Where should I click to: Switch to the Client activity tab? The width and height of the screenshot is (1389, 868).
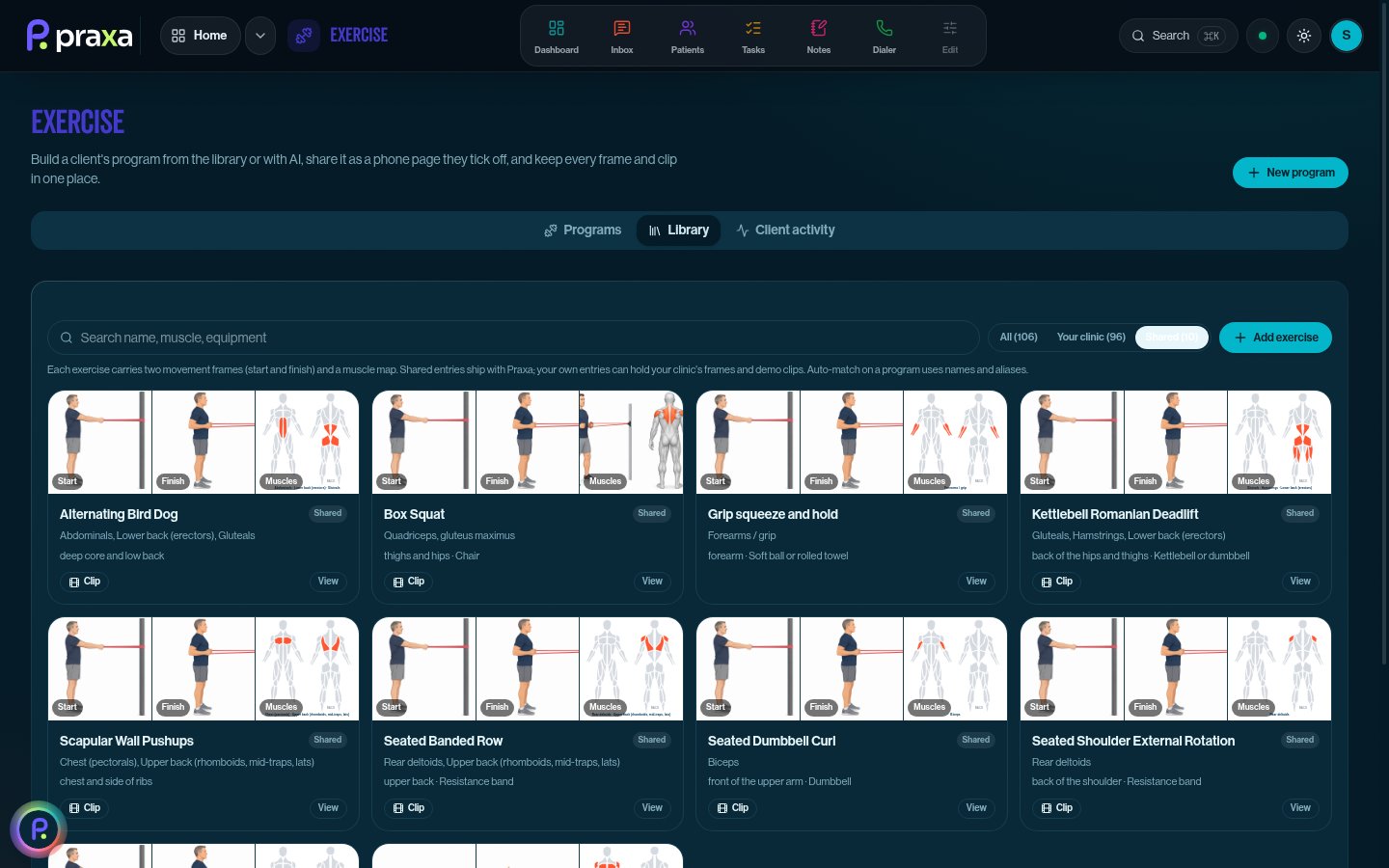pos(785,231)
